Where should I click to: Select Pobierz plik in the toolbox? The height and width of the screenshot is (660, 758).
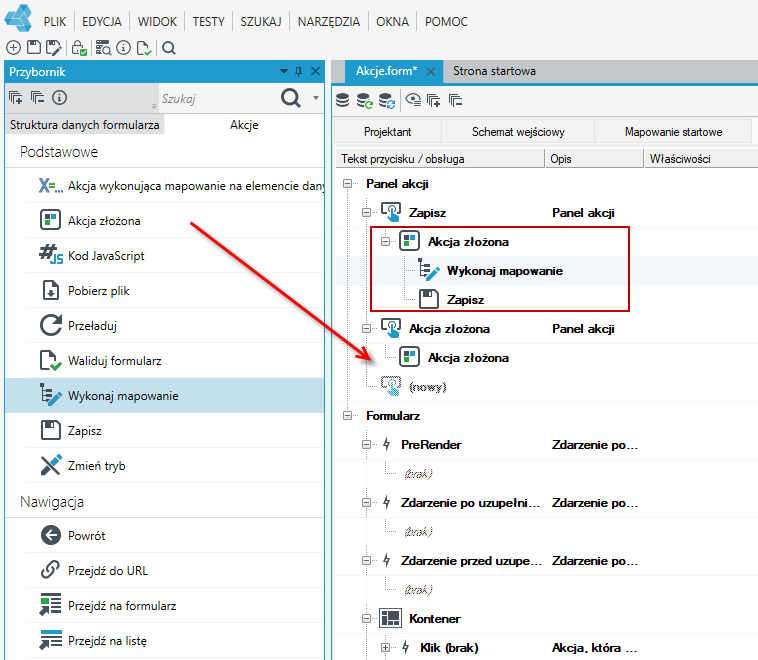tap(175, 291)
